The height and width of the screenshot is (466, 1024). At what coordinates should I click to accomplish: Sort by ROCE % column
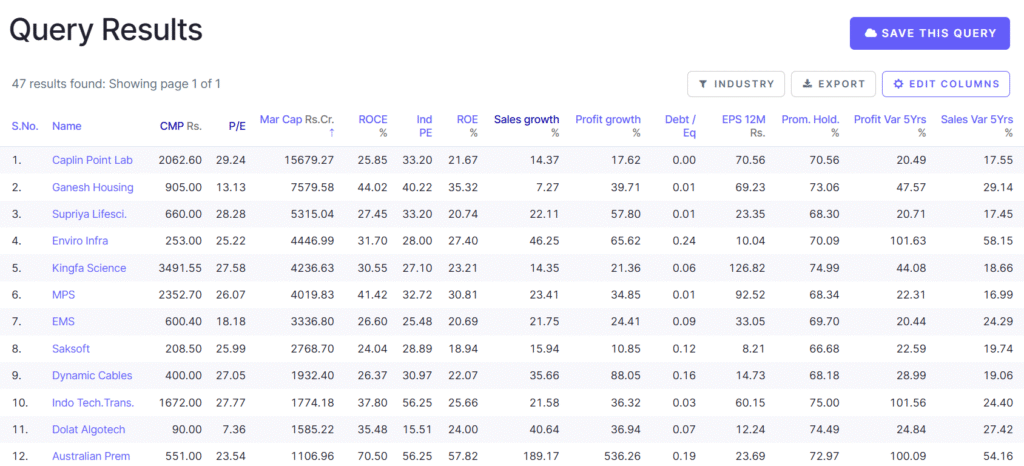click(373, 126)
